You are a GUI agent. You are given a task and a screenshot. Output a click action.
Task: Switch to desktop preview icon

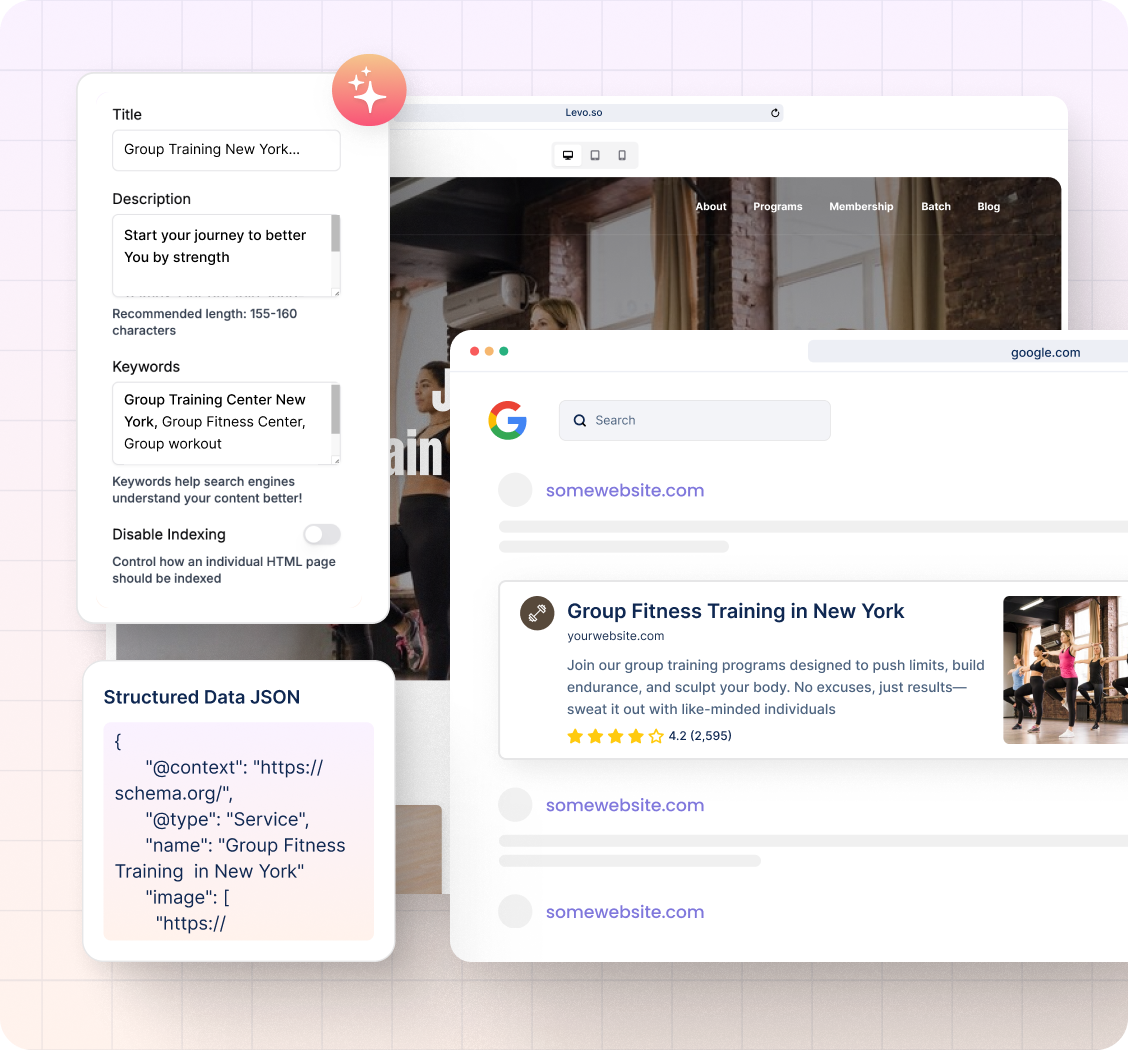(568, 155)
